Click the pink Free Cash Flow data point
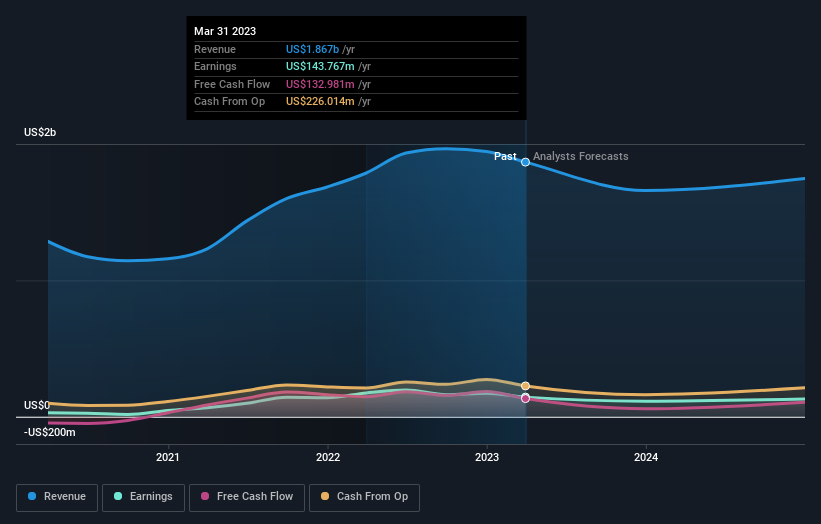 pyautogui.click(x=525, y=398)
